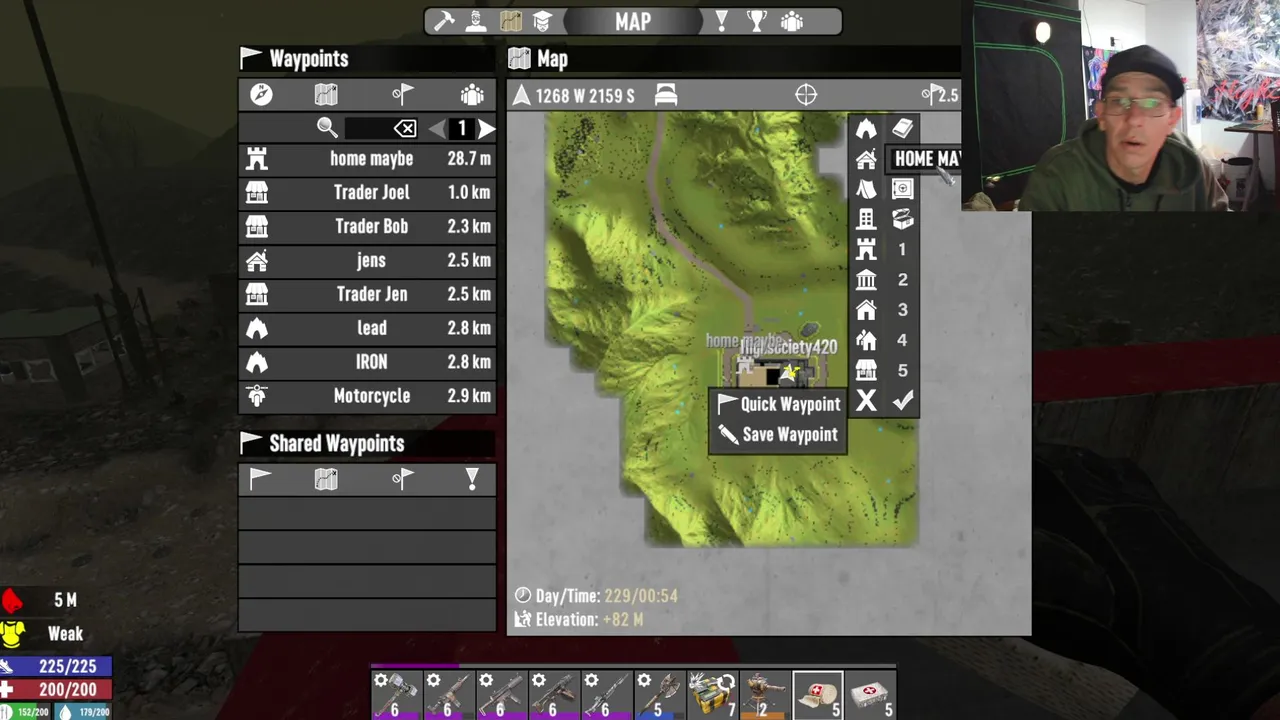Open the Skills graduation cap tab
The width and height of the screenshot is (1280, 720).
click(x=542, y=21)
